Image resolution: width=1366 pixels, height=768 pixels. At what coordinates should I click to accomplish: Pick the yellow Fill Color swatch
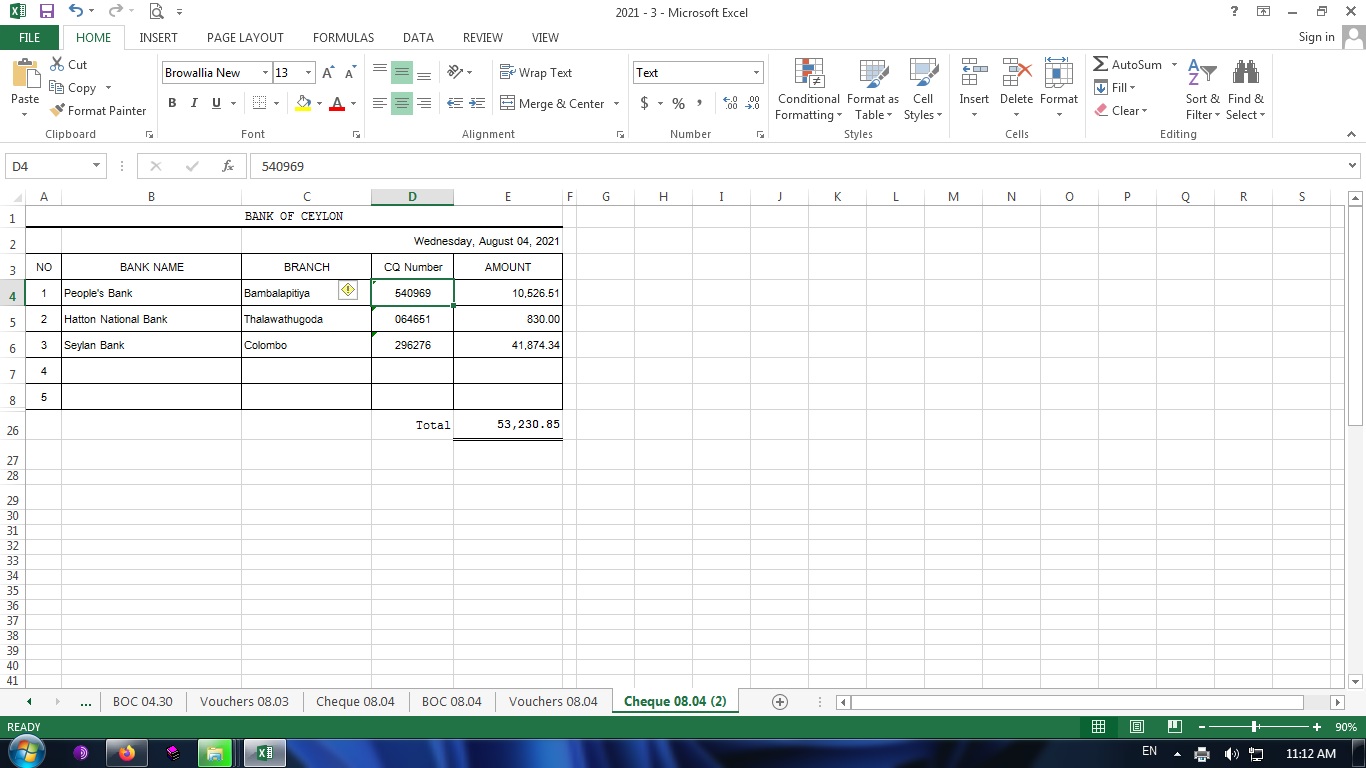coord(304,103)
